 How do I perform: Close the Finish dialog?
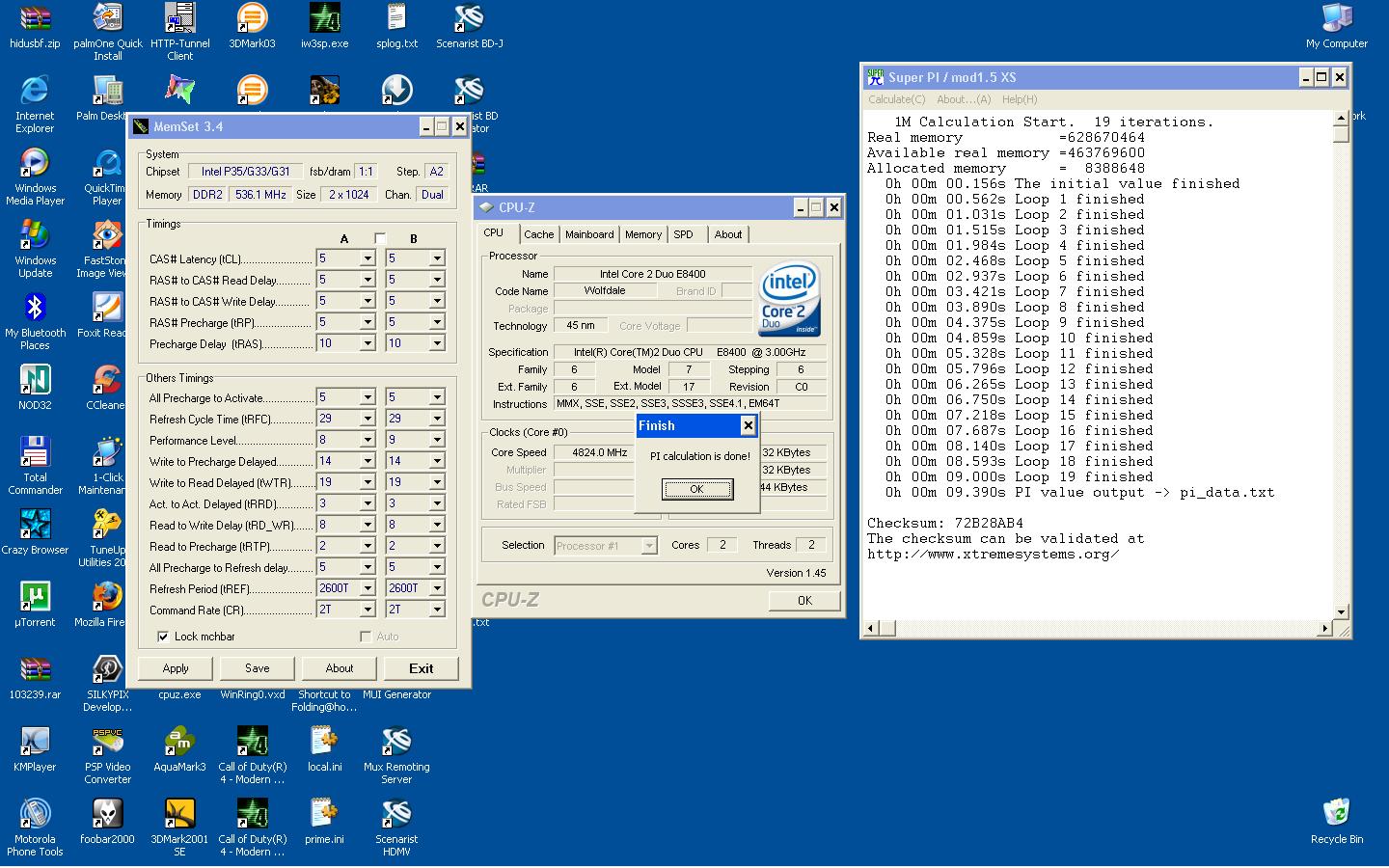pos(748,425)
